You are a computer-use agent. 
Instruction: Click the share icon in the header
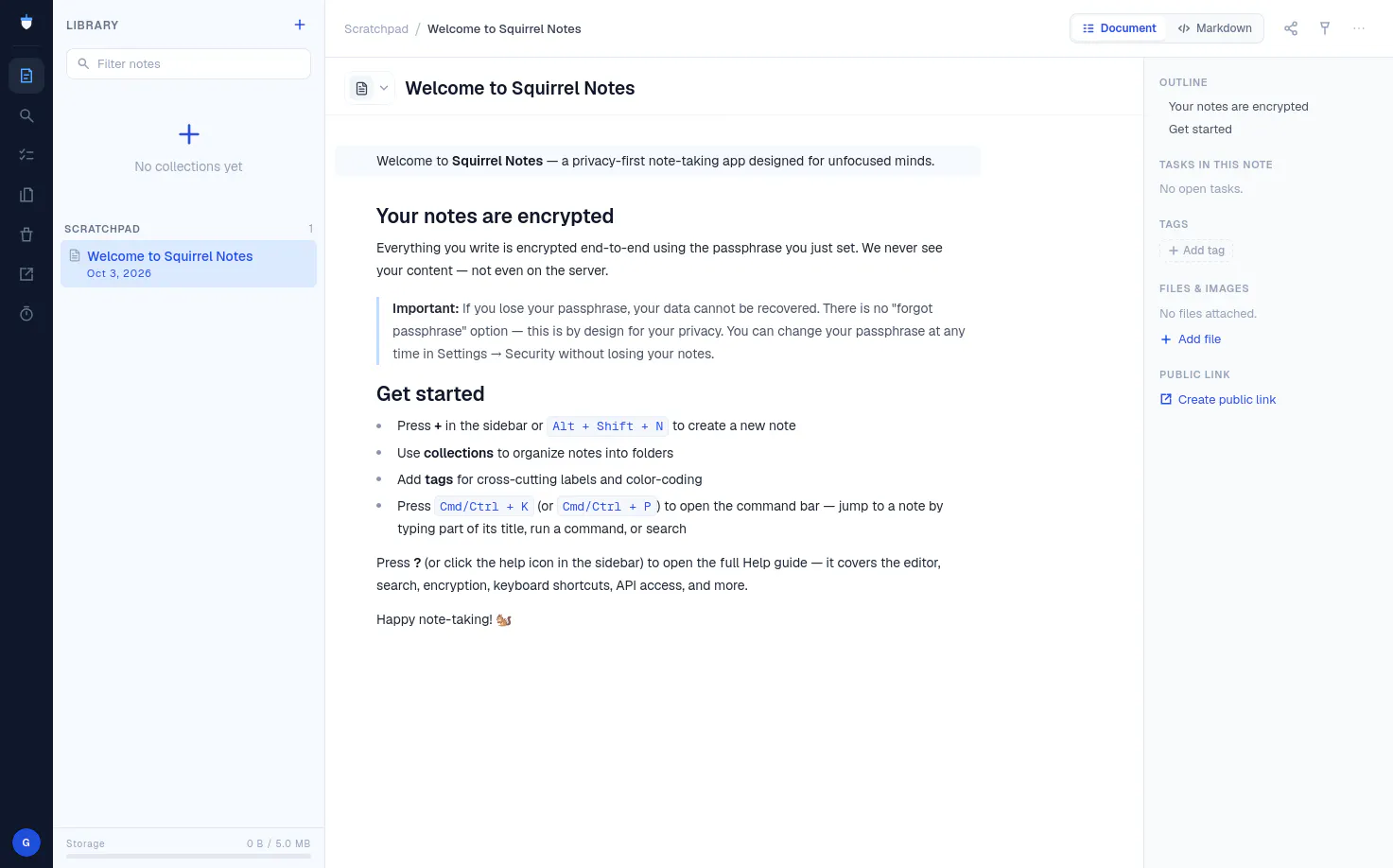[1291, 28]
